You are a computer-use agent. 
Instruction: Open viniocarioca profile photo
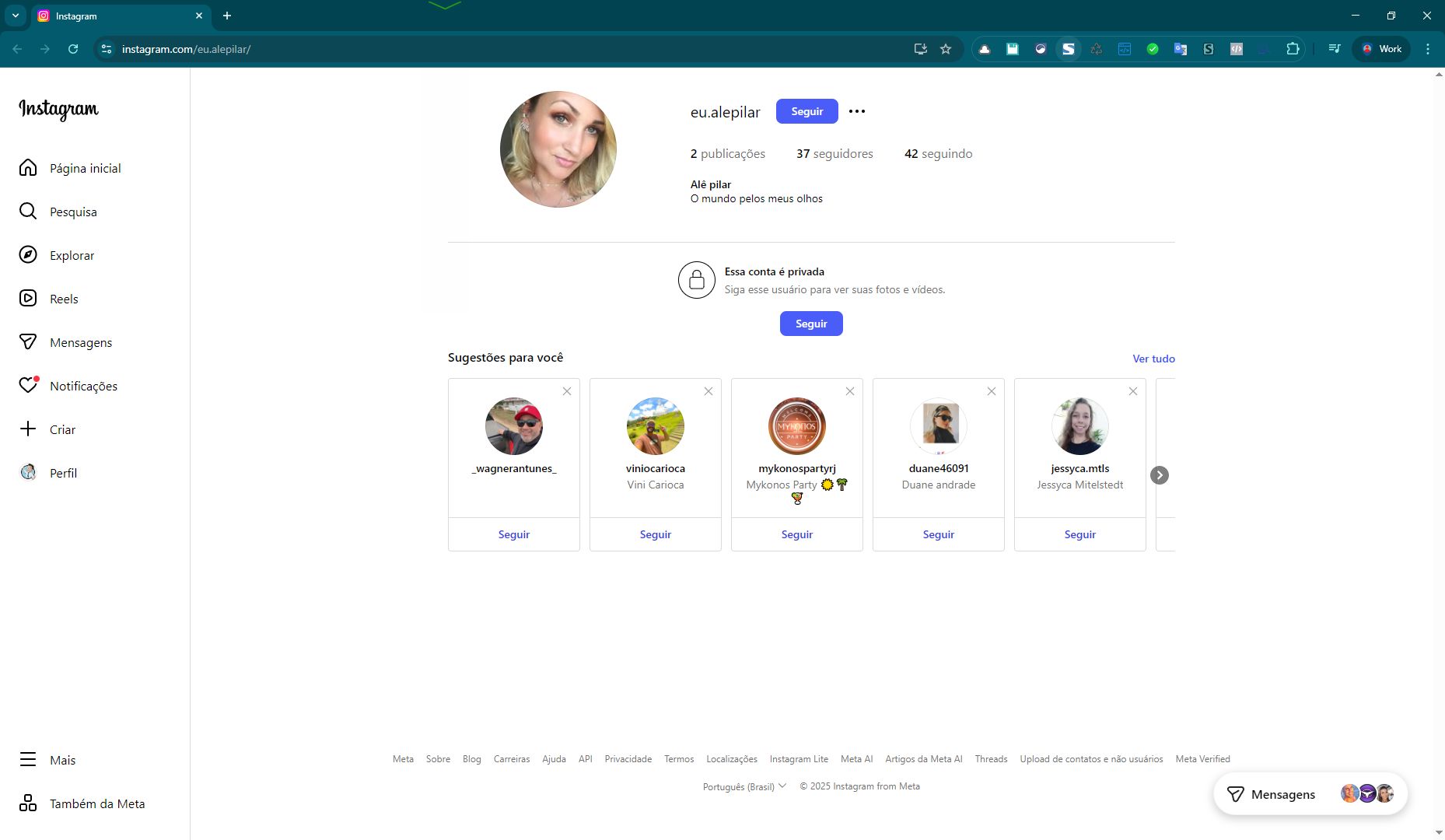point(656,426)
